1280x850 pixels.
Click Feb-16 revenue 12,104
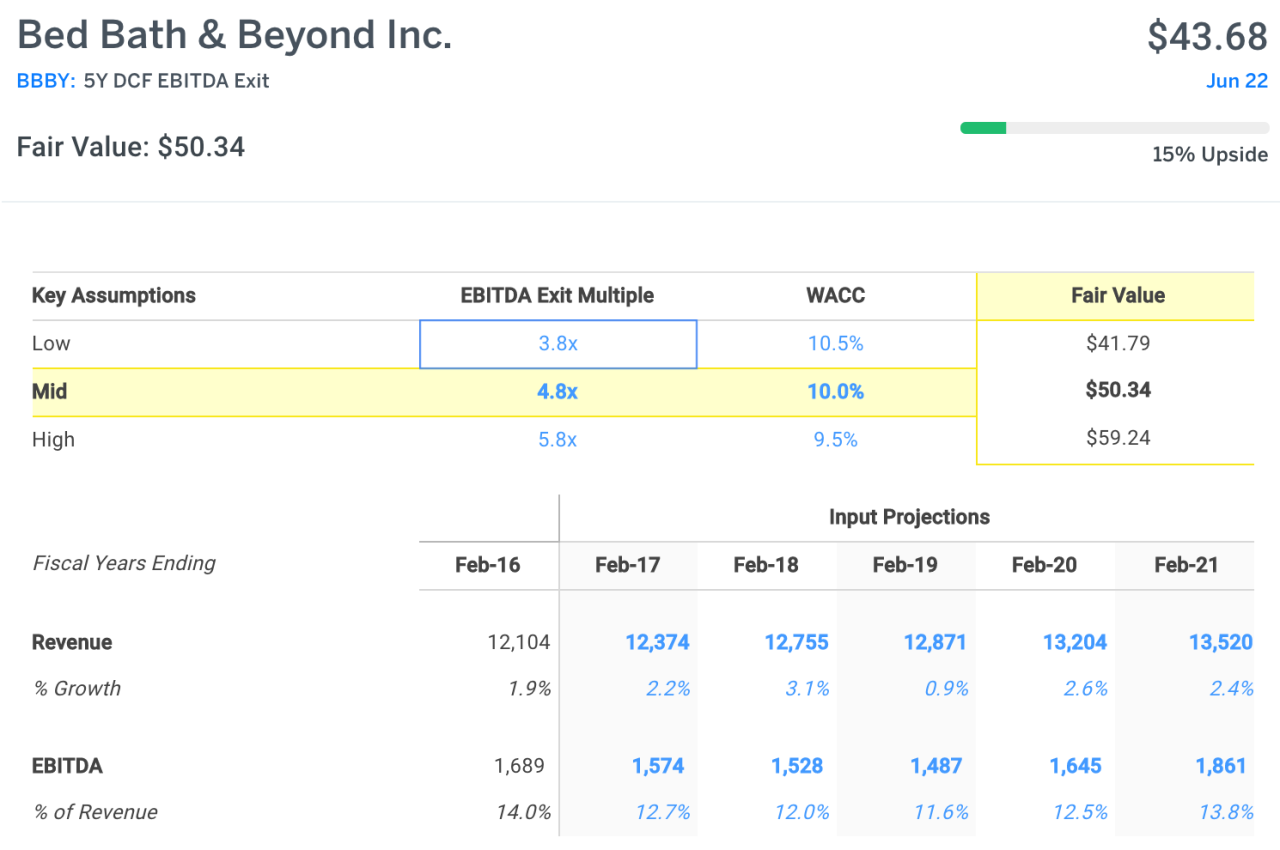(x=519, y=642)
